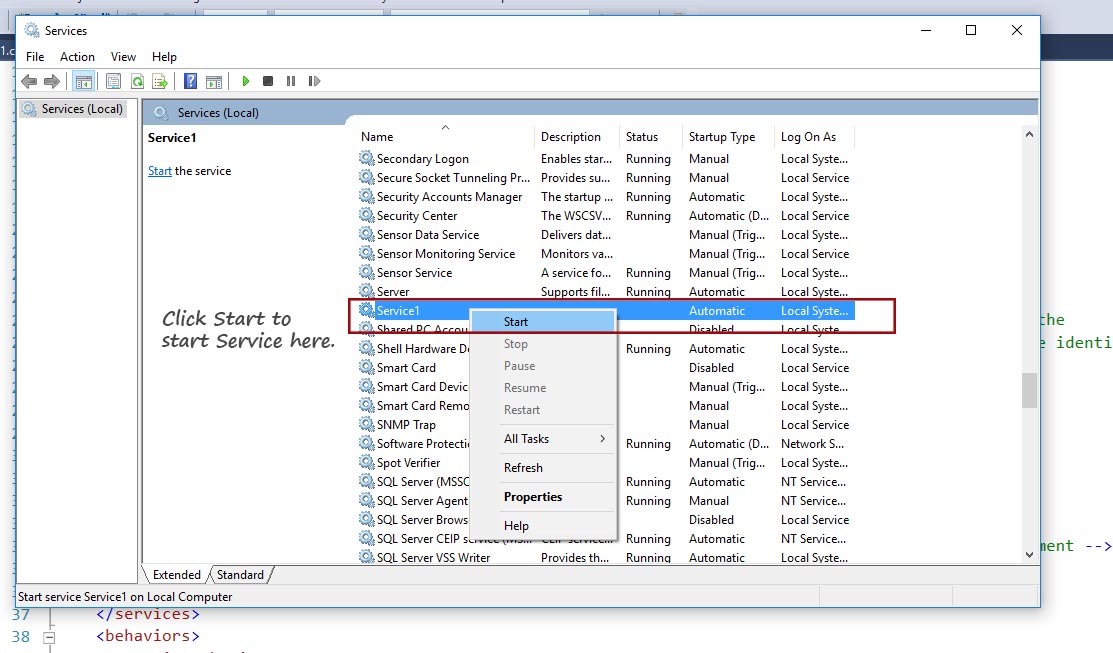
Task: Click the gear icon beside Spot Verifier
Action: point(366,462)
